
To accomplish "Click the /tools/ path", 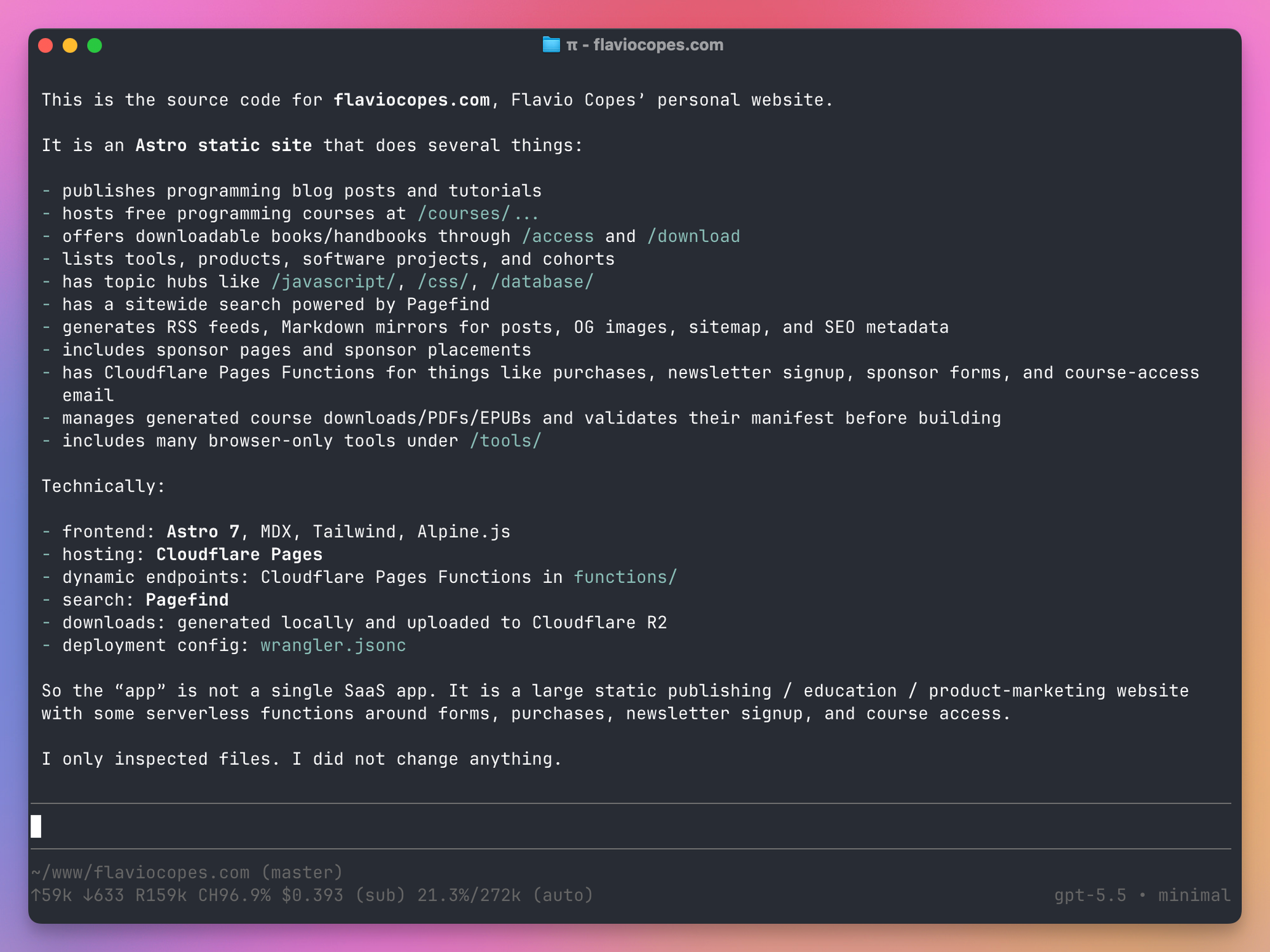I will [x=505, y=441].
